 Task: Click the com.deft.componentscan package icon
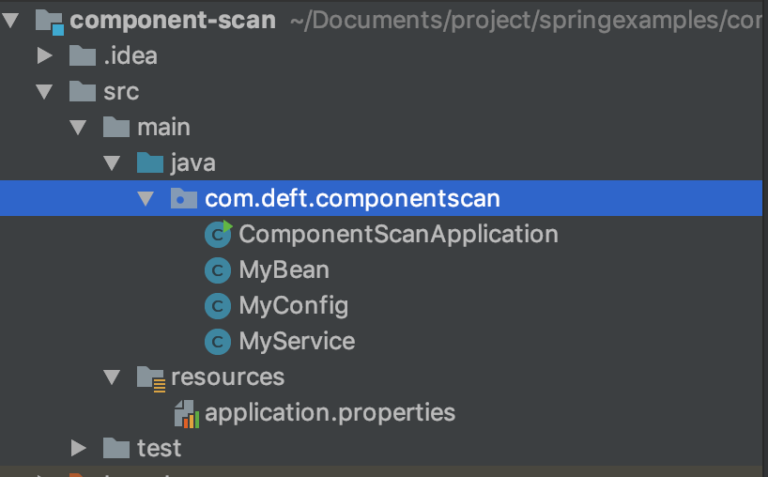pos(184,198)
